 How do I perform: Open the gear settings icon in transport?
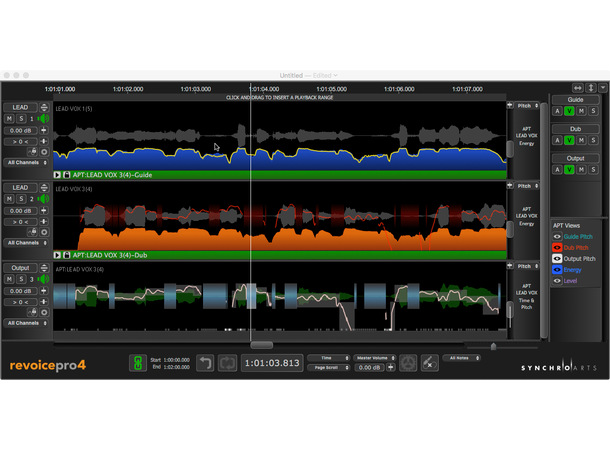(x=408, y=363)
